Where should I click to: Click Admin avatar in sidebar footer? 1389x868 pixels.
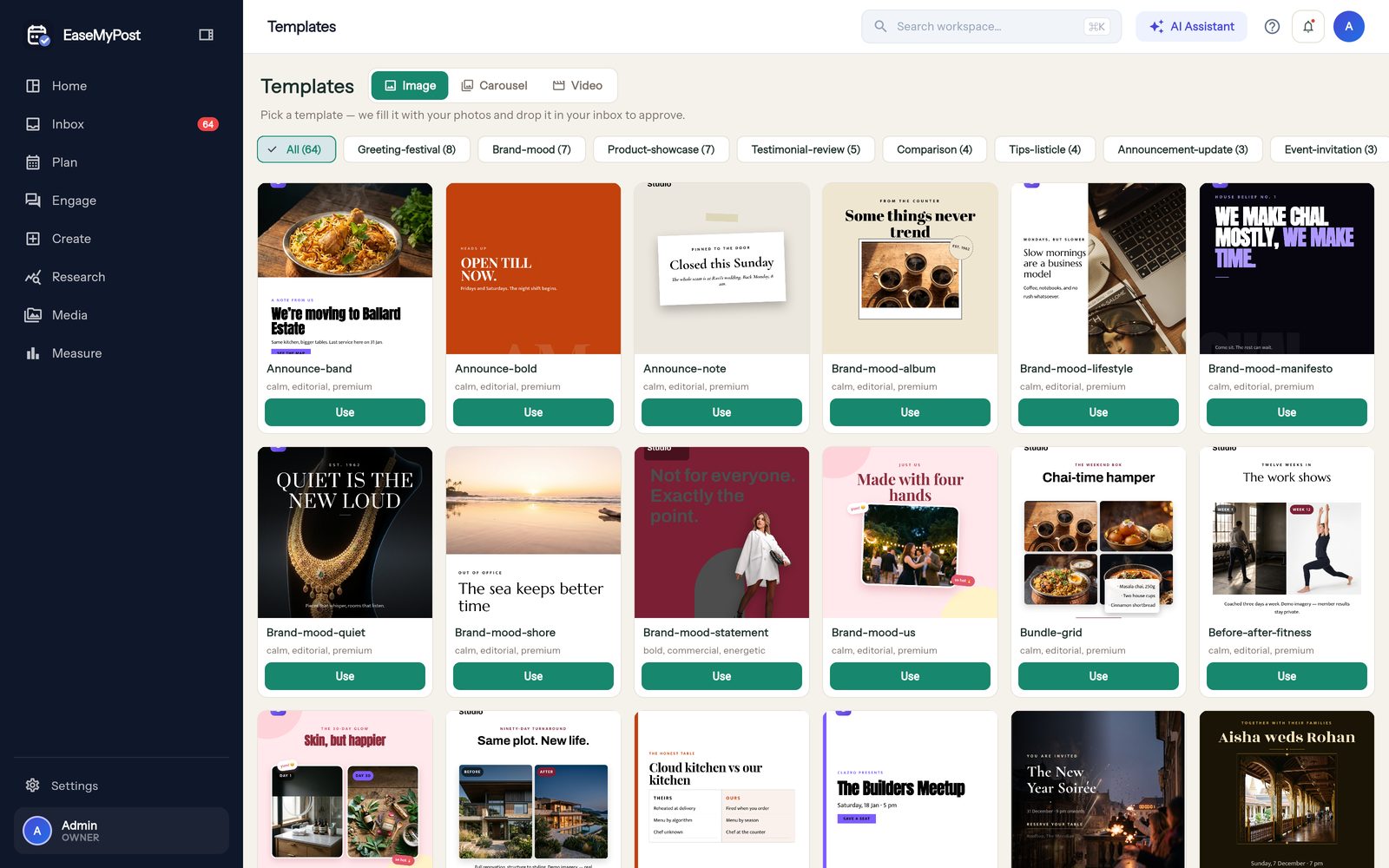[37, 831]
